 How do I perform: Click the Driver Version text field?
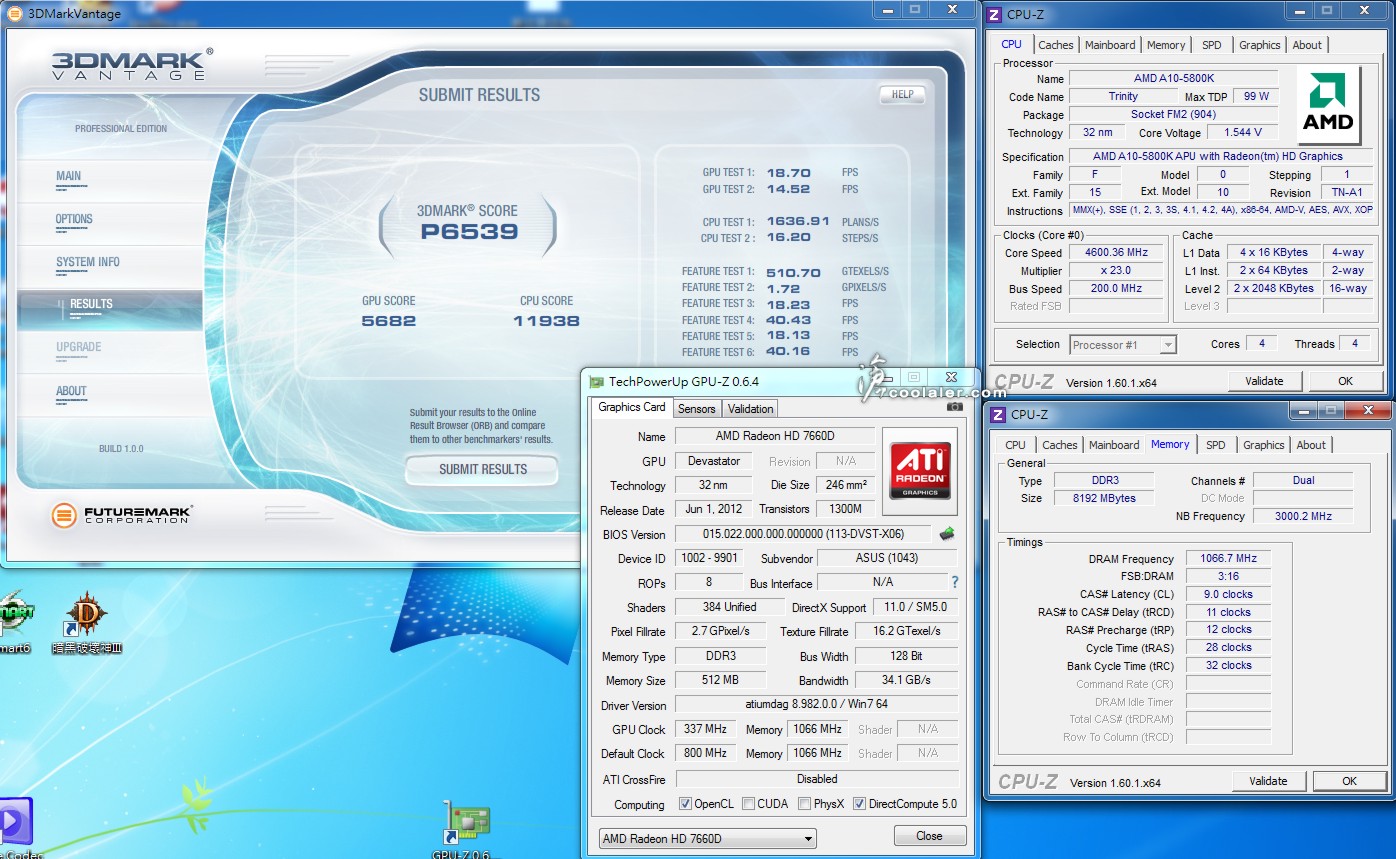pyautogui.click(x=816, y=705)
